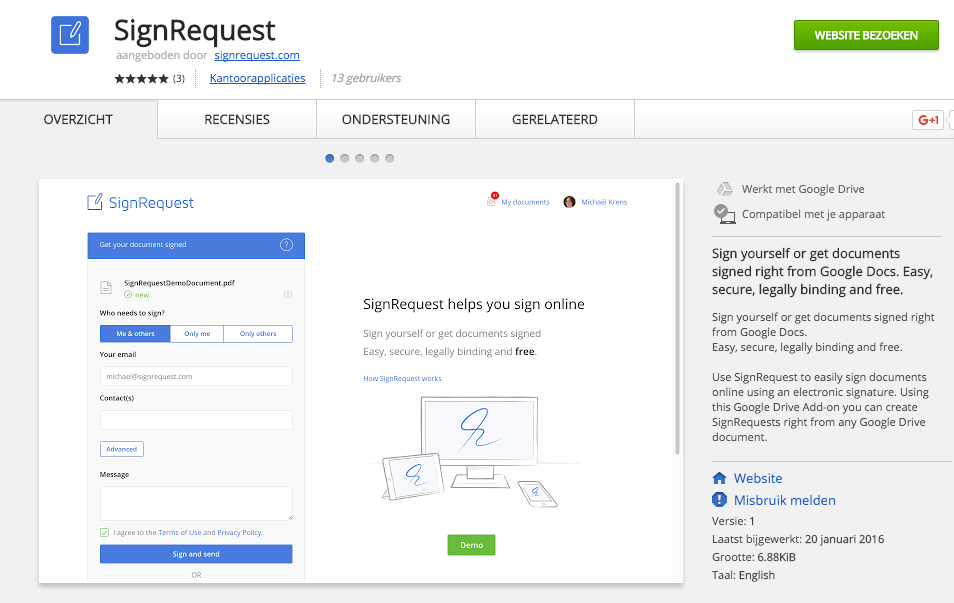
Task: Open the Terms of Use link
Action: pos(179,532)
